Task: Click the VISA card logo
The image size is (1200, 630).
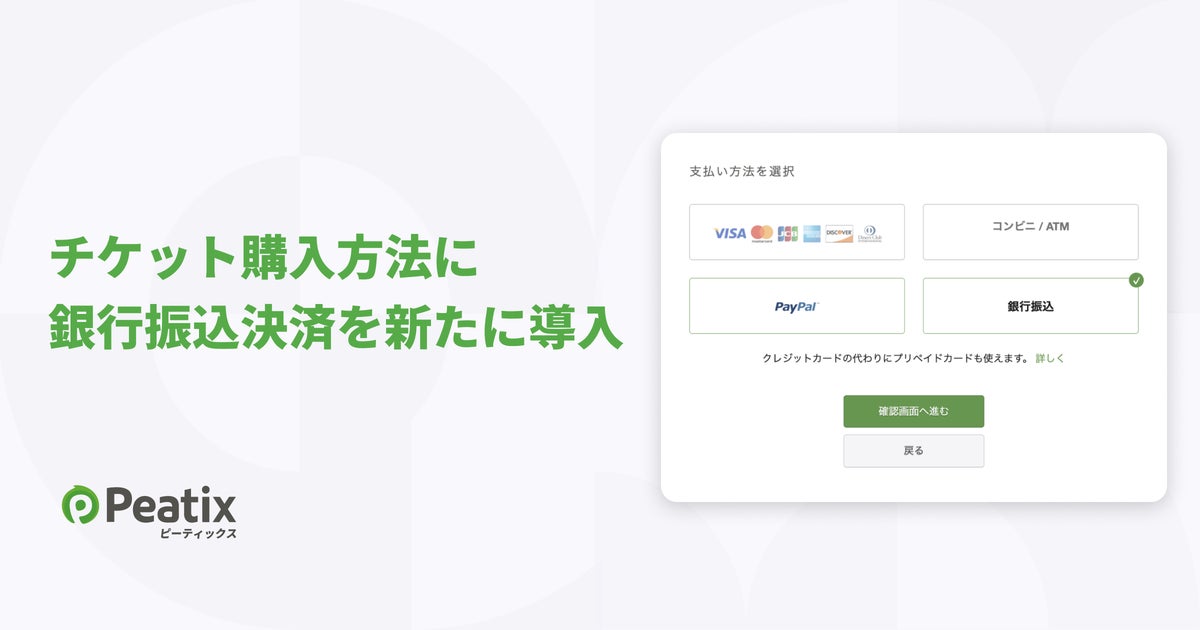Action: point(730,233)
